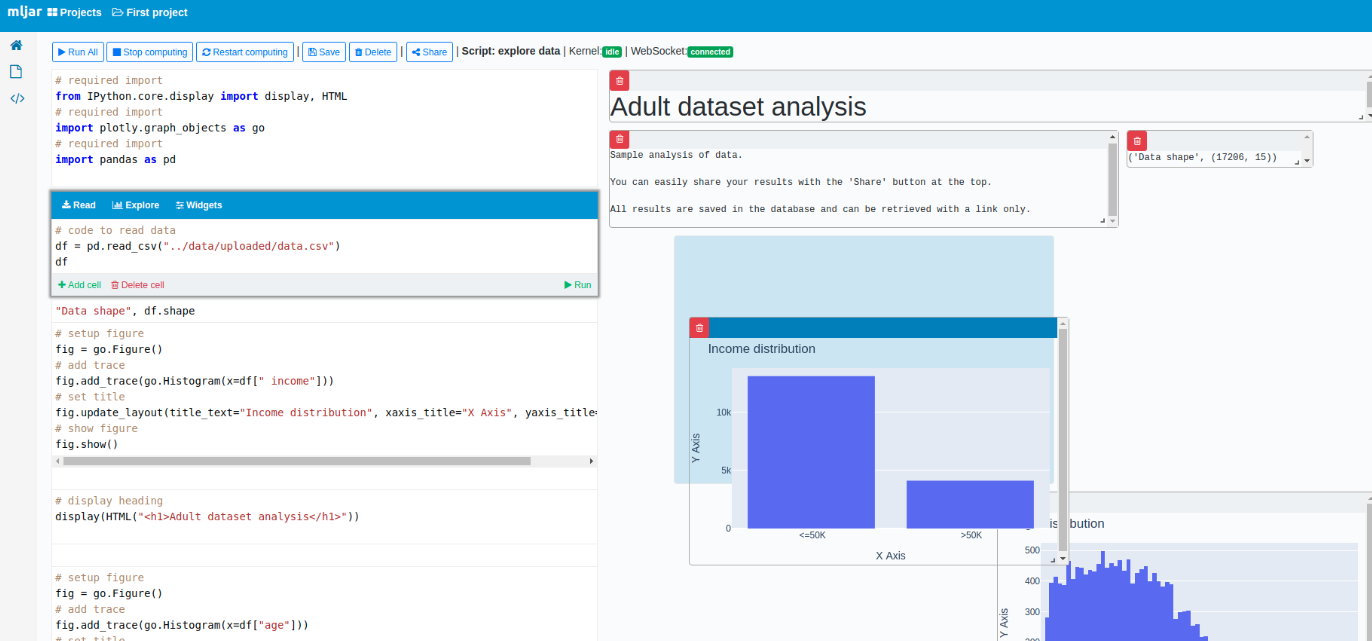Click the '"Data shape", df.shape' code cell
Image resolution: width=1372 pixels, height=641 pixels.
point(125,311)
